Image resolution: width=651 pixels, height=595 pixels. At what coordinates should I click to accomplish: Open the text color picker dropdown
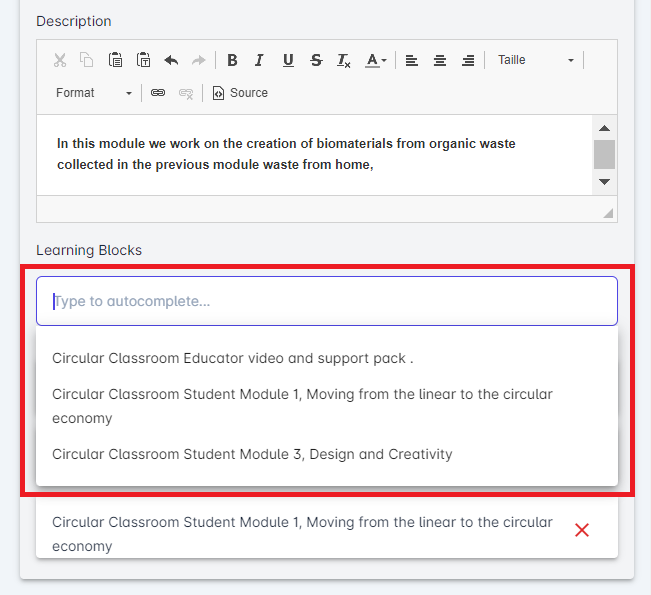(376, 60)
